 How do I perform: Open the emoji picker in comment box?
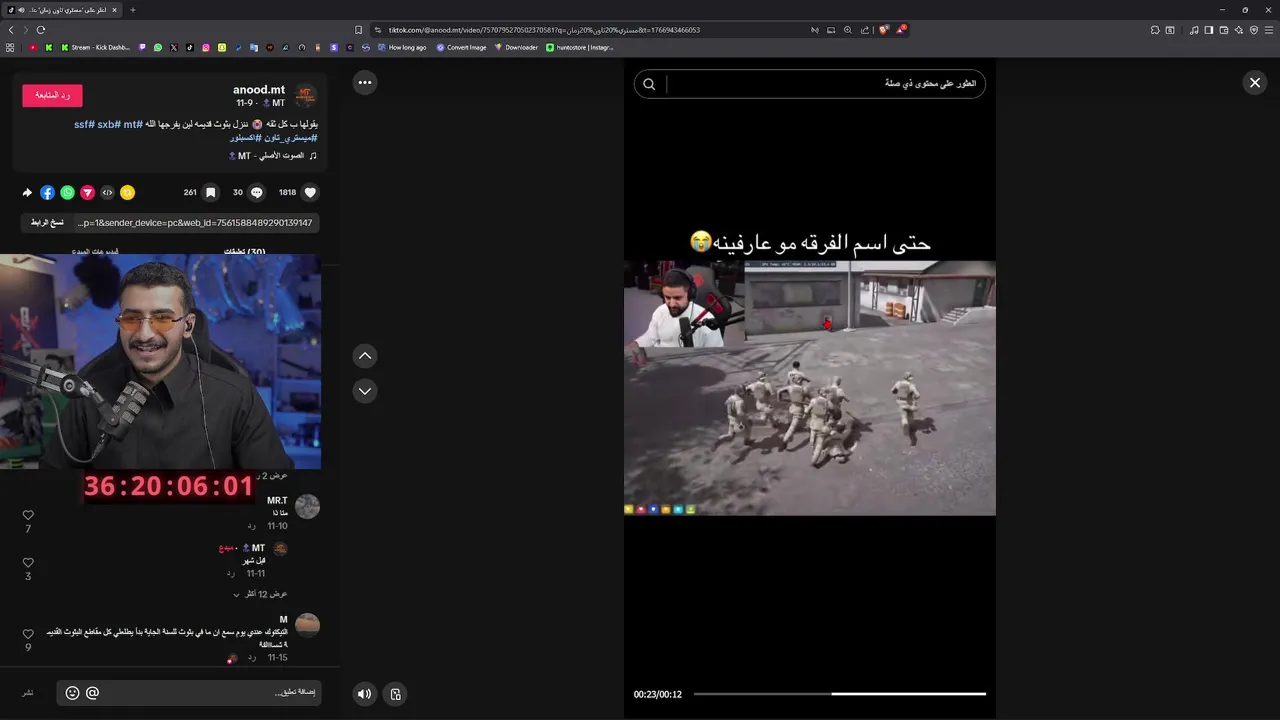(x=72, y=692)
